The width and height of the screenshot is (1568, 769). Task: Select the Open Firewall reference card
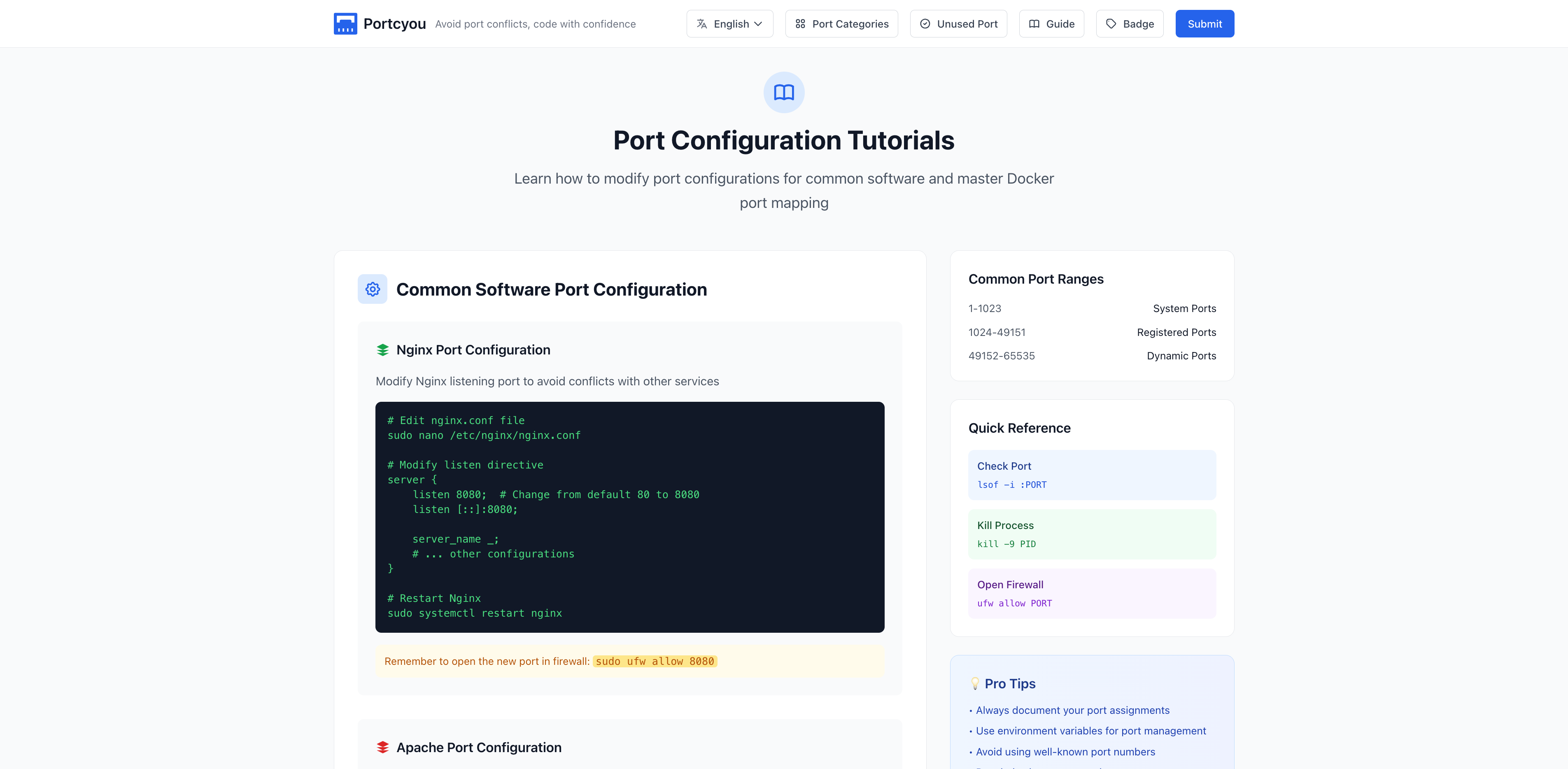pos(1092,593)
